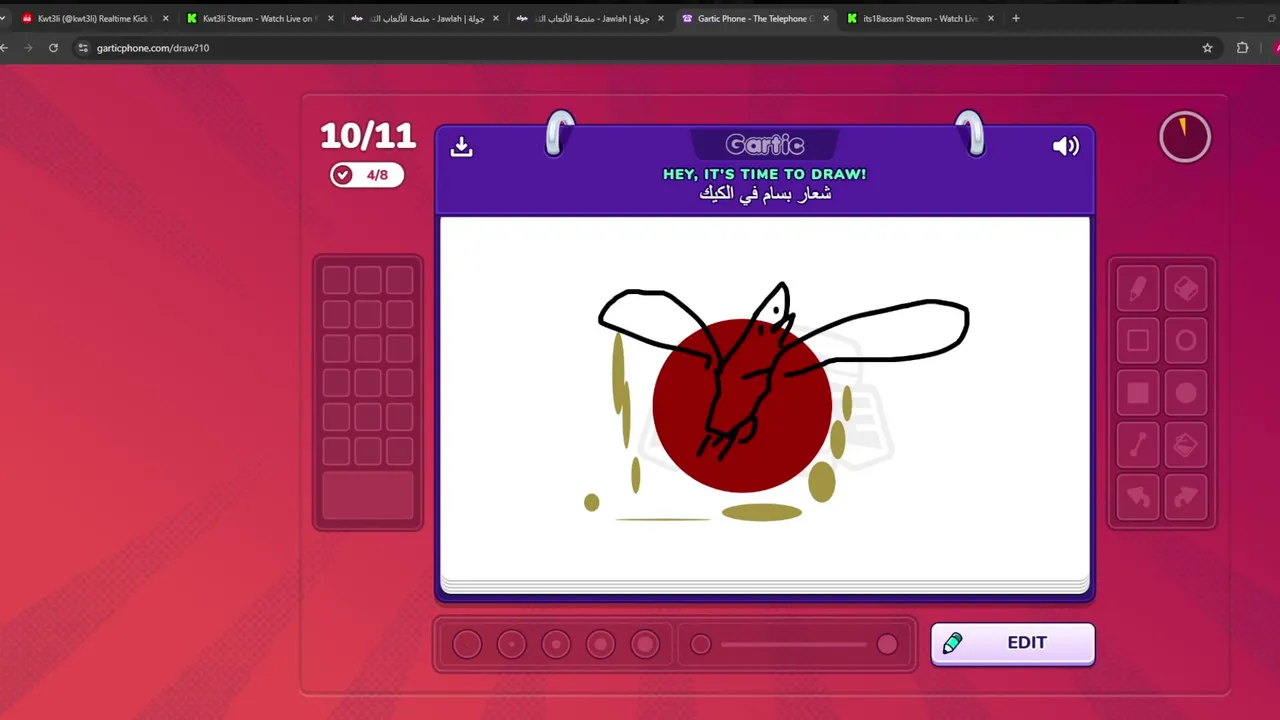Open the Jawlah tab beside Kwt3li Stream tab

tap(423, 18)
